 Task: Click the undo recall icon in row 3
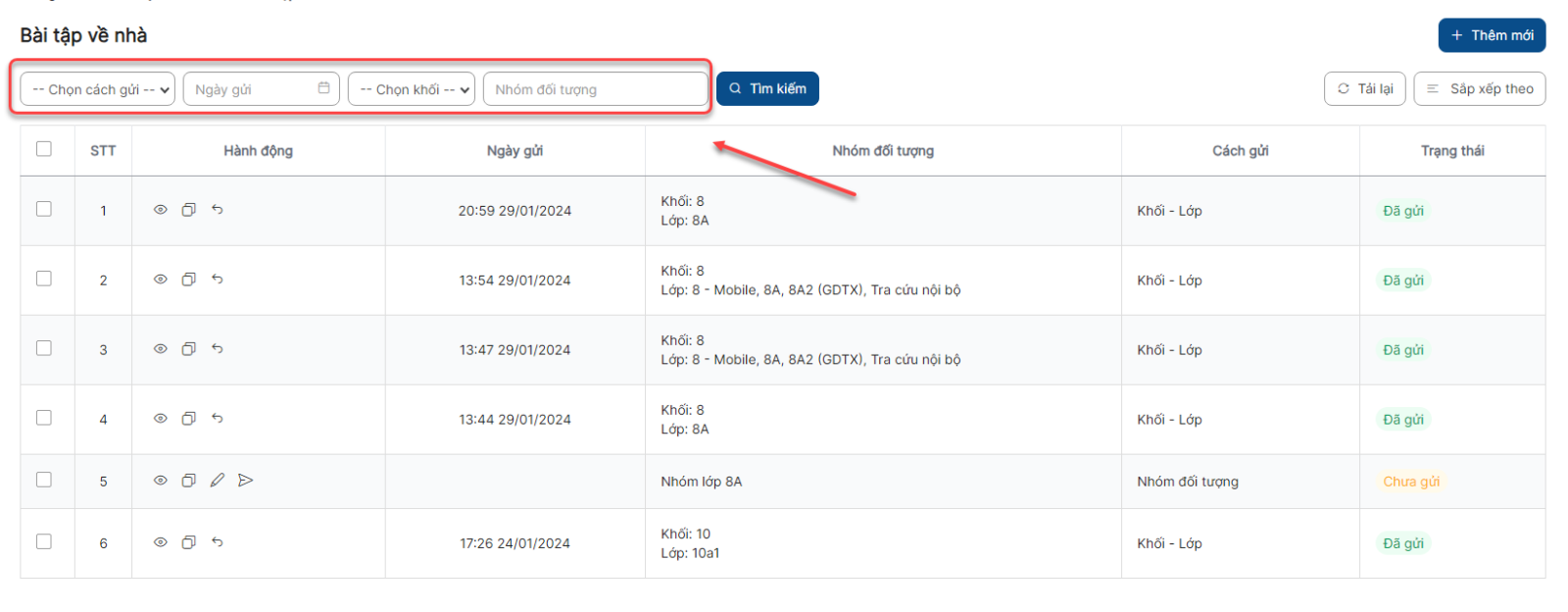218,349
